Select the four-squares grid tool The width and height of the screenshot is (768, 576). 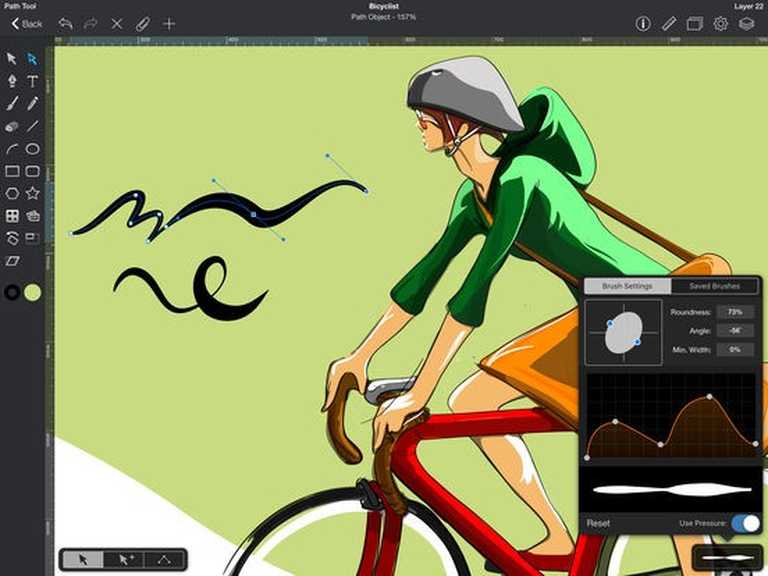12,216
